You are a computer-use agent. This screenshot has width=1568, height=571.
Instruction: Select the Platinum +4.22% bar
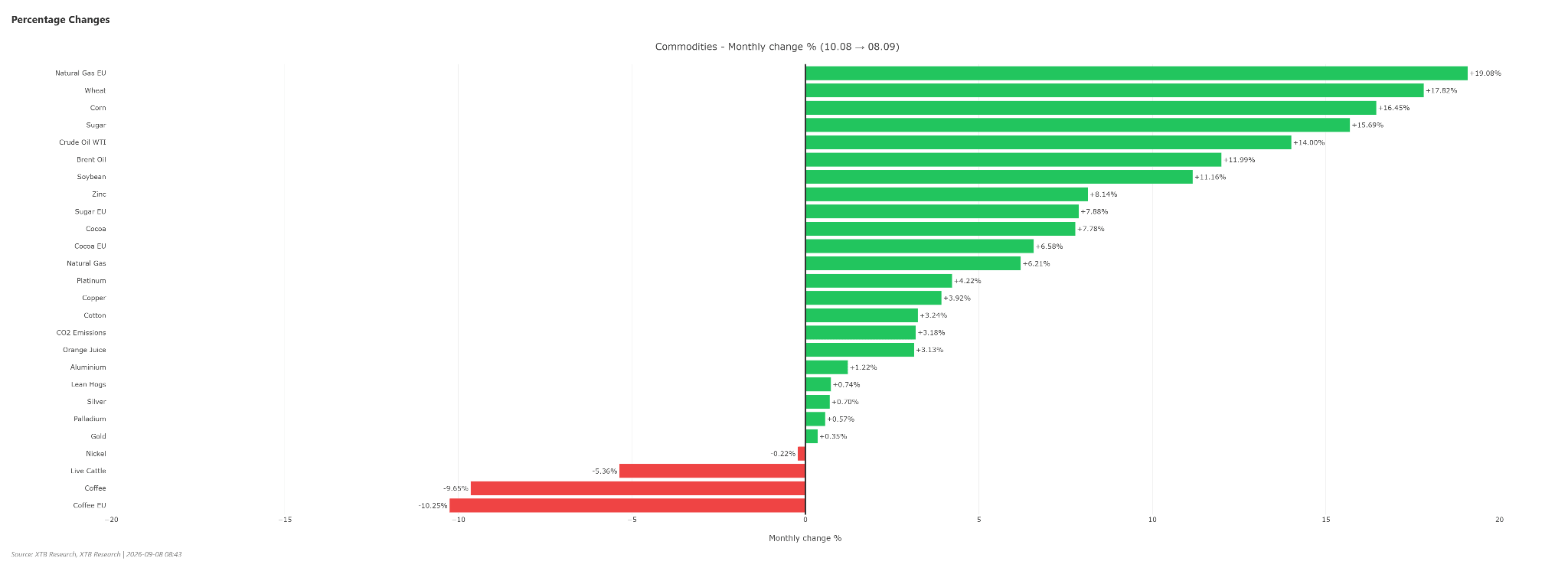click(878, 281)
